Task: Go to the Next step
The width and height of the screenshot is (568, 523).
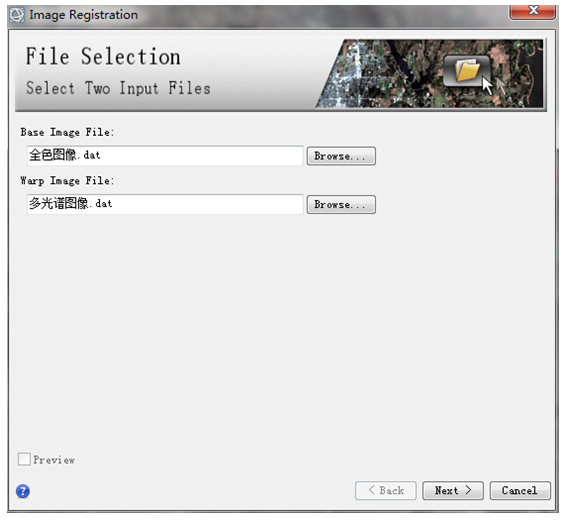Action: (x=453, y=490)
